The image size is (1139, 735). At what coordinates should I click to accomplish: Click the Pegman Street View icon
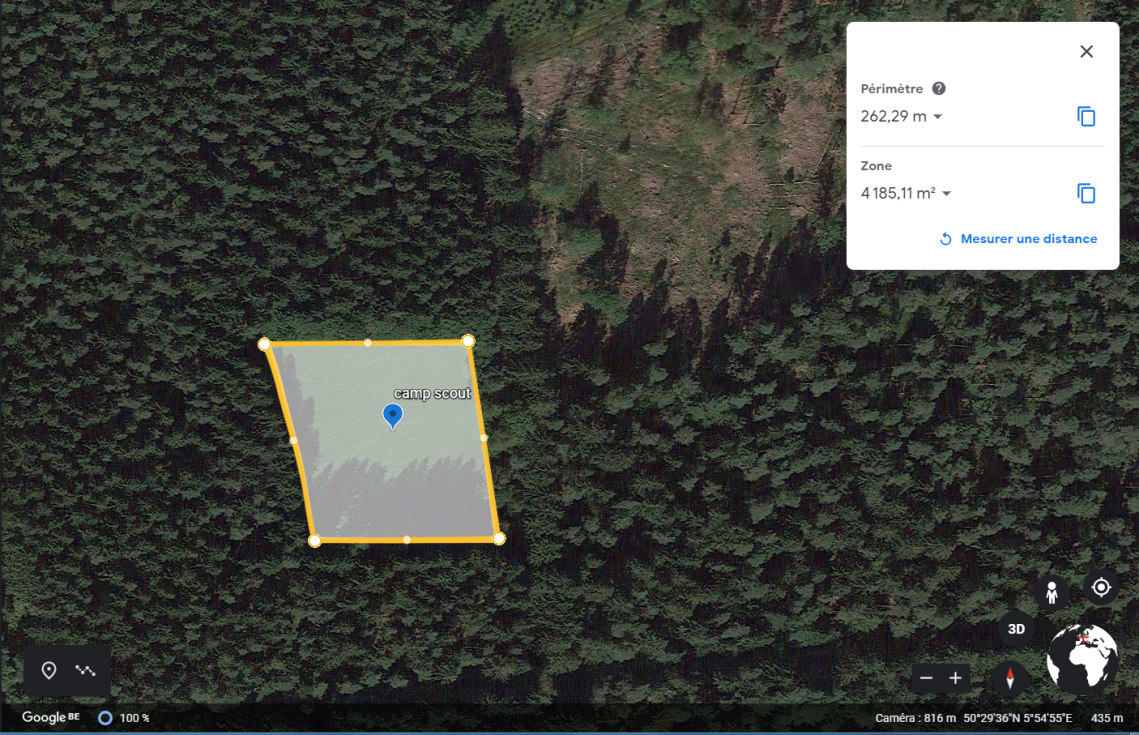coord(1051,592)
